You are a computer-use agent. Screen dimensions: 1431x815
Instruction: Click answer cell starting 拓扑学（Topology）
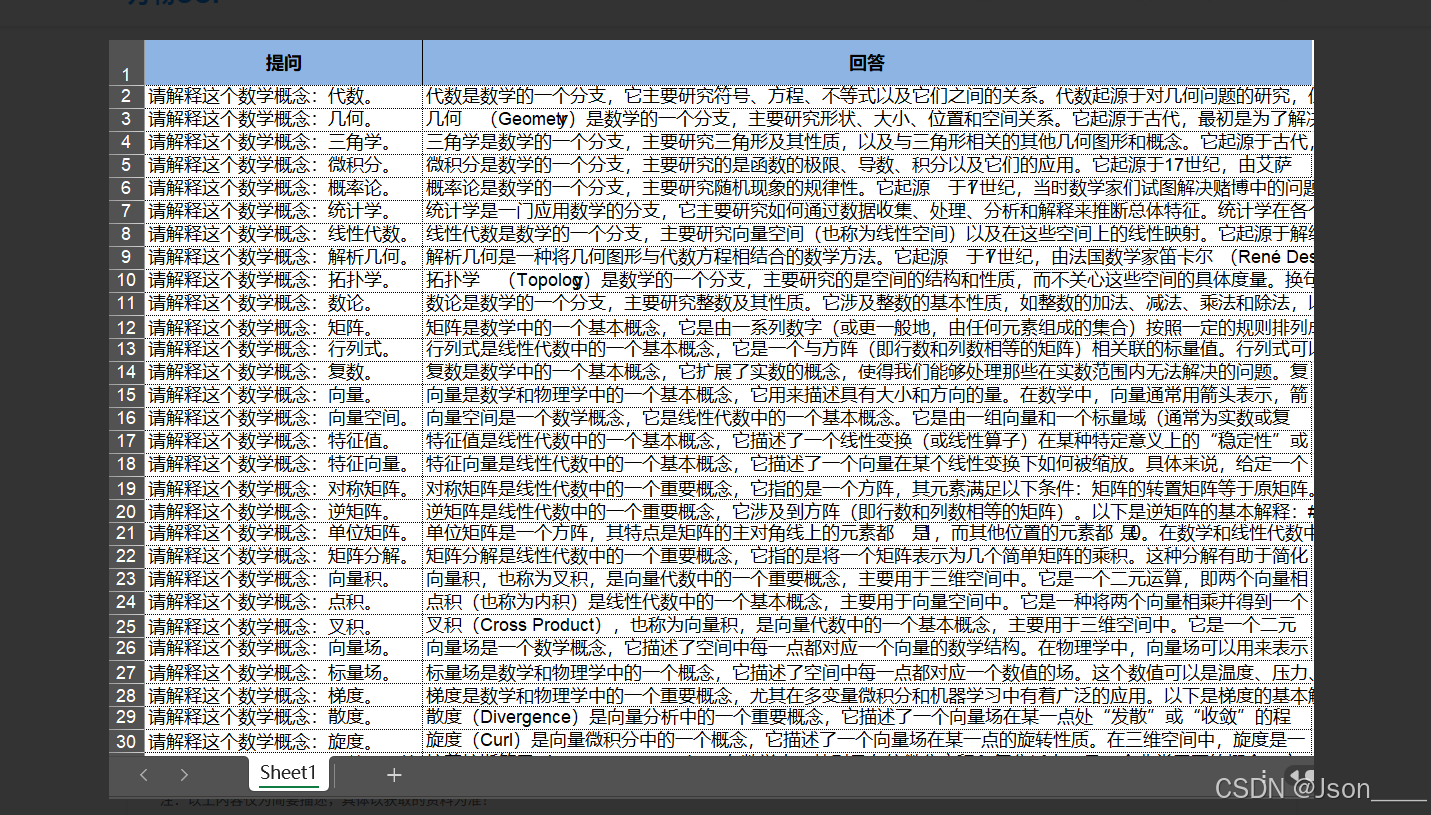coord(867,280)
